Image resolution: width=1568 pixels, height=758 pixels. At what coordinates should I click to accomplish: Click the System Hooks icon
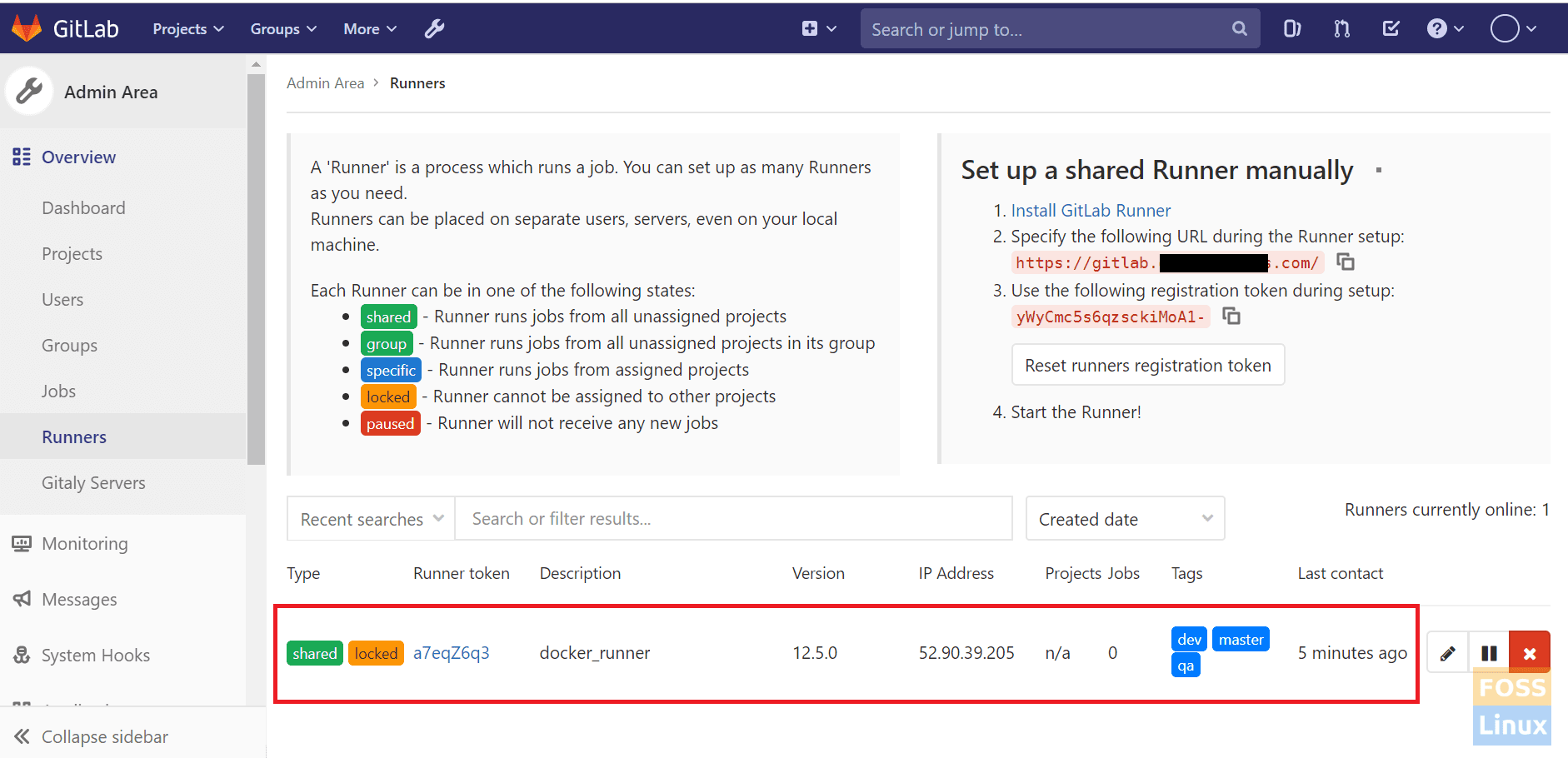[x=22, y=655]
